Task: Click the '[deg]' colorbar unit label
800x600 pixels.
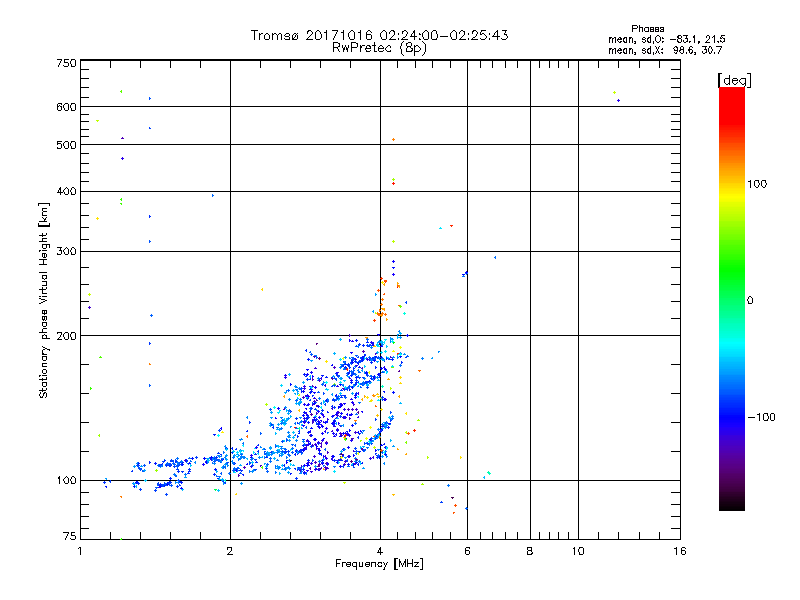Action: 734,80
